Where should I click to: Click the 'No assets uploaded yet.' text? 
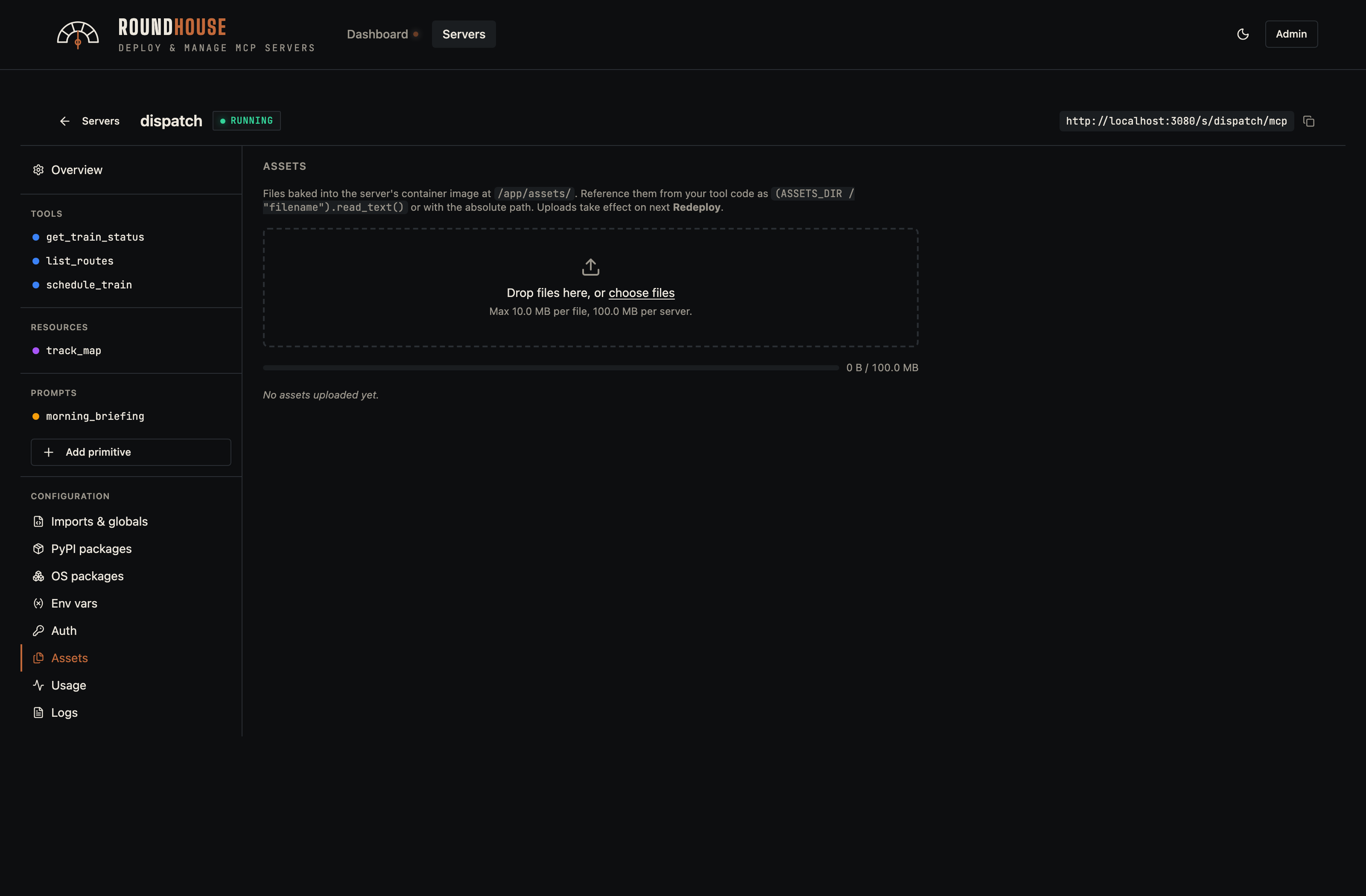coord(321,395)
